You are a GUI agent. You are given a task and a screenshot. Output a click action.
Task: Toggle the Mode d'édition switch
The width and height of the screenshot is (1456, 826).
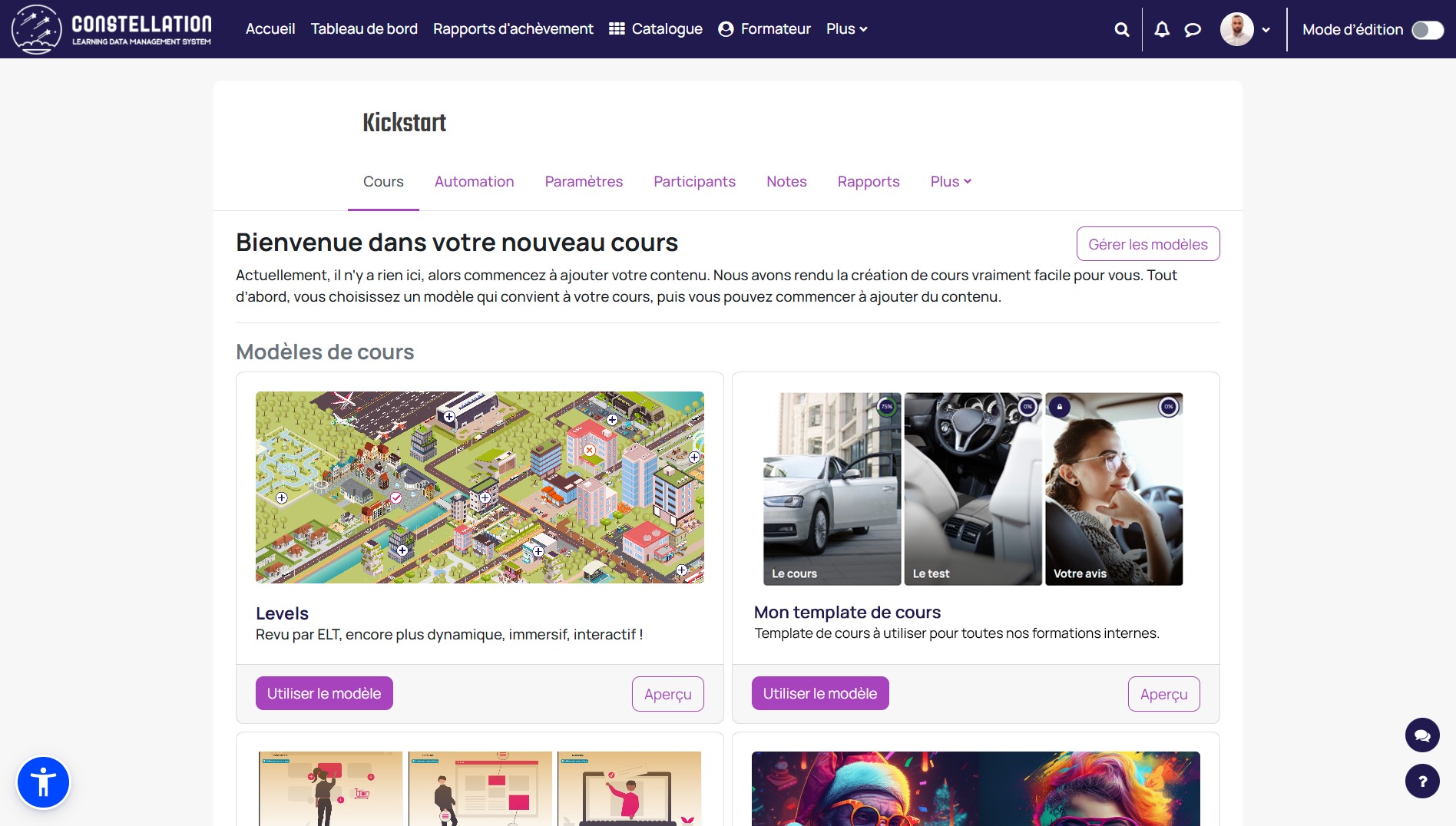(x=1427, y=29)
